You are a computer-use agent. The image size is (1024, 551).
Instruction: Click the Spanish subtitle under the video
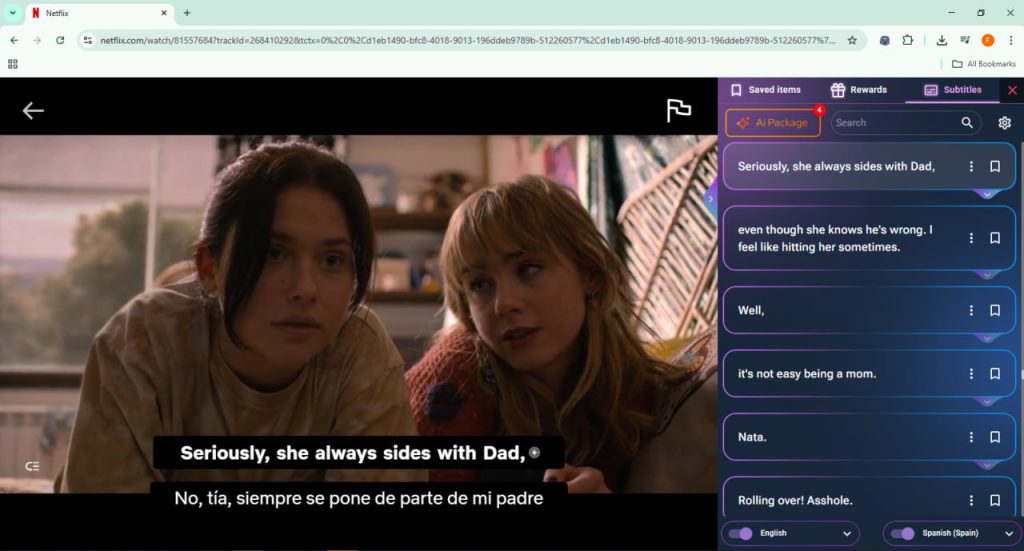tap(359, 498)
